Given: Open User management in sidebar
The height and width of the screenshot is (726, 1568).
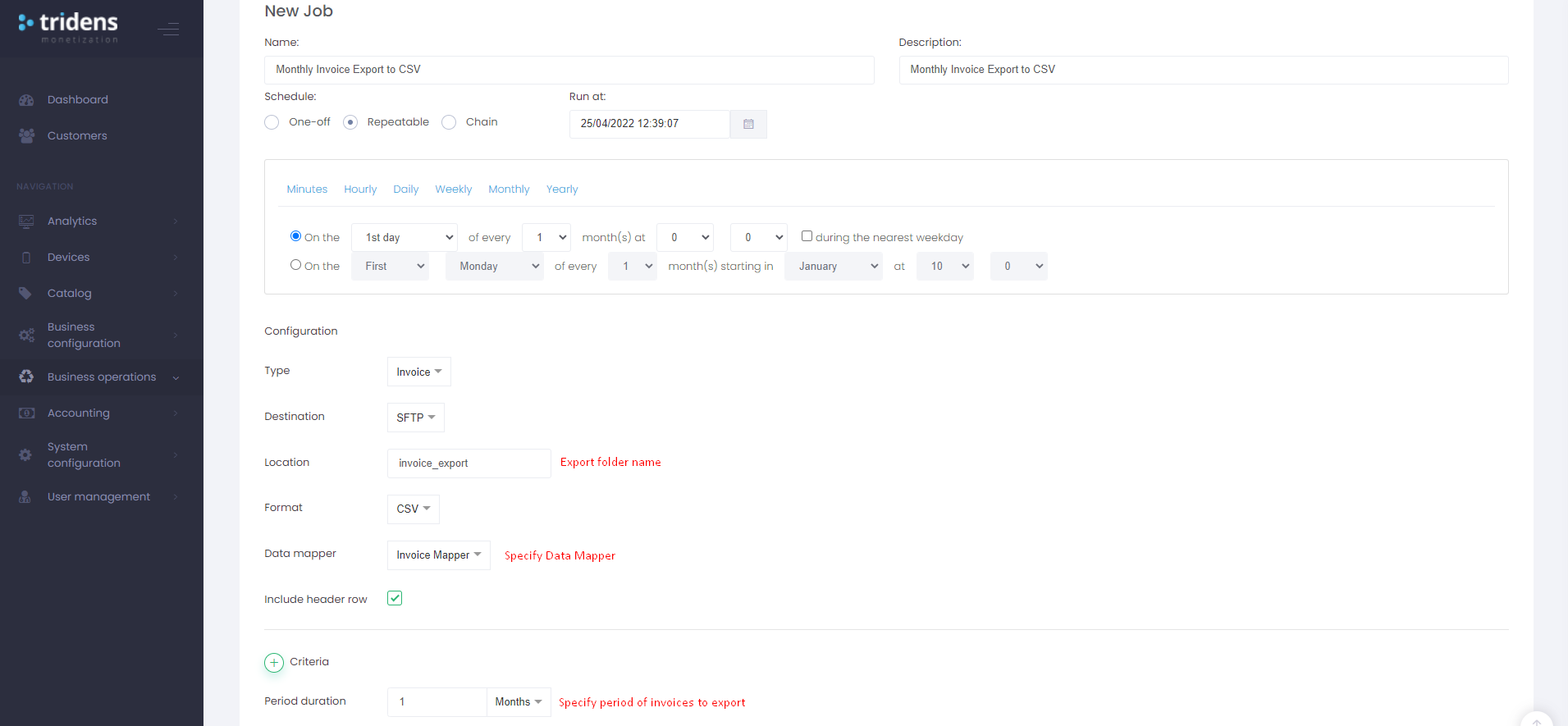Looking at the screenshot, I should tap(98, 497).
